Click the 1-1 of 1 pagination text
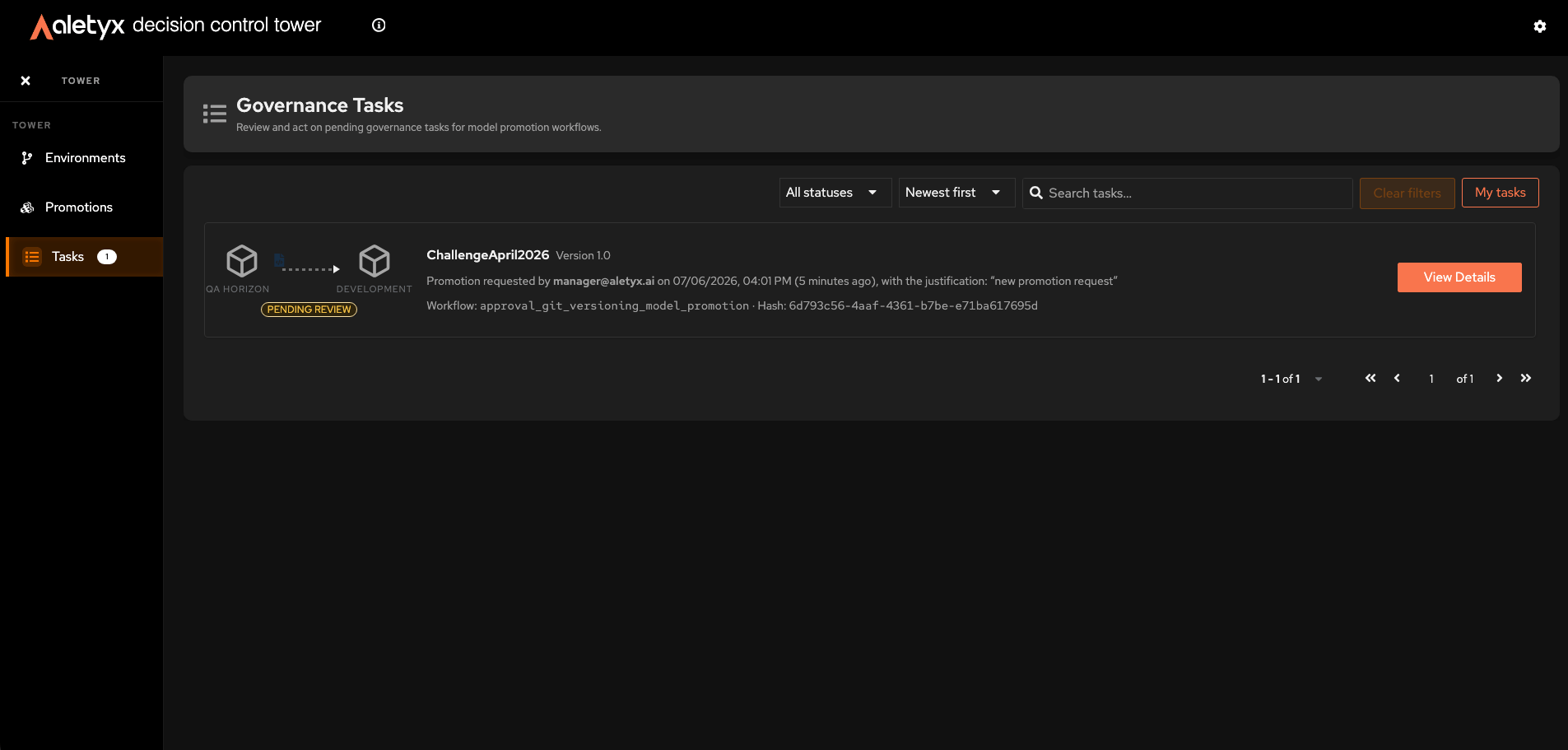This screenshot has width=1568, height=750. tap(1280, 379)
